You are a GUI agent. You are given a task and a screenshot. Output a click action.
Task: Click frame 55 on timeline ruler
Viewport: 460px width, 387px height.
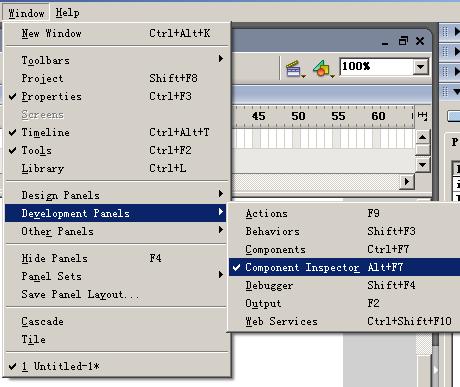click(x=338, y=116)
